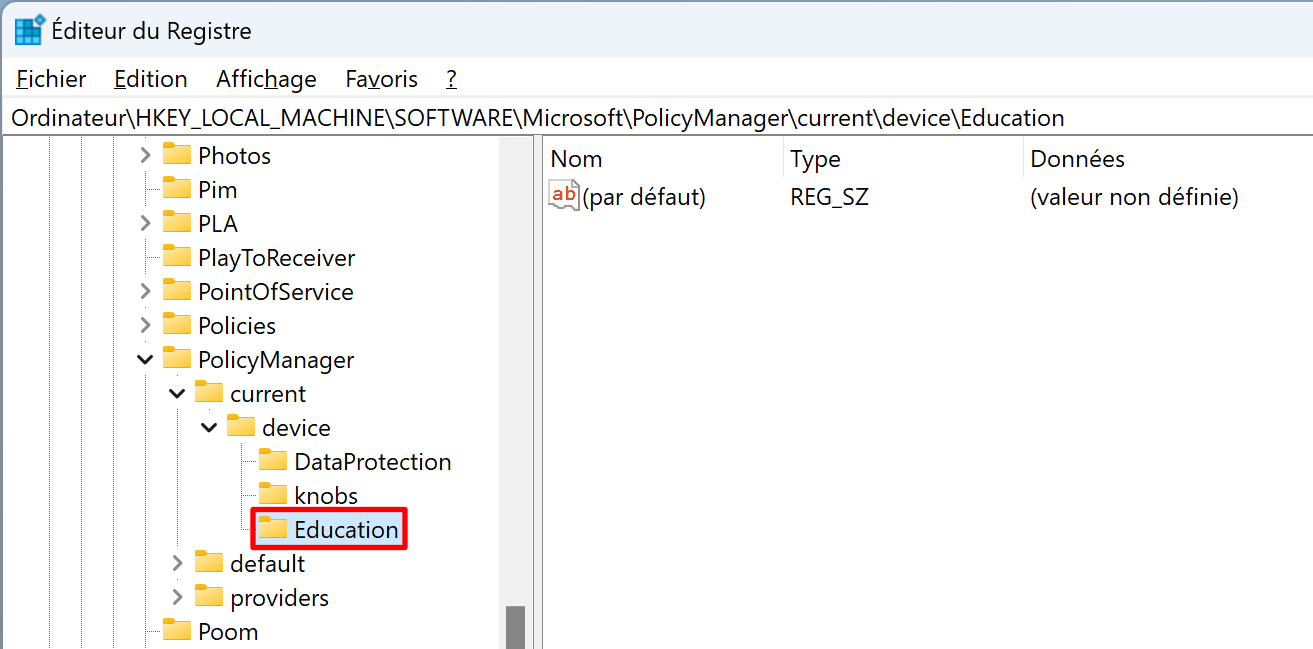Viewport: 1313px width, 649px height.
Task: Select the PointOfService key label
Action: (276, 291)
